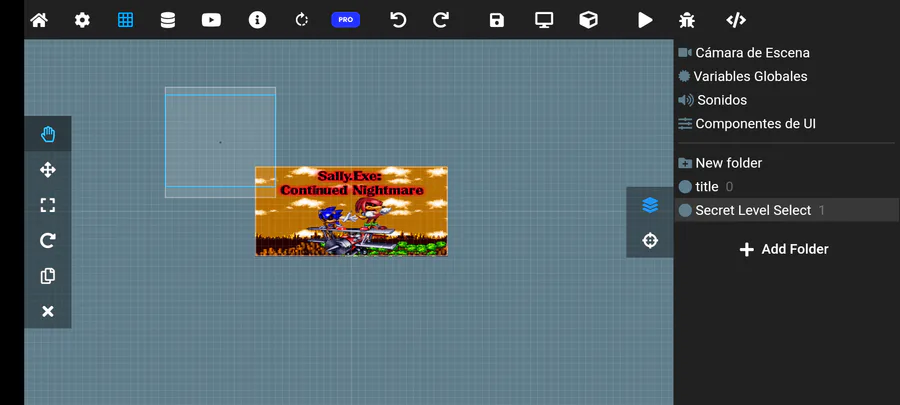The height and width of the screenshot is (405, 900).
Task: Center view with crosshair icon
Action: point(650,240)
